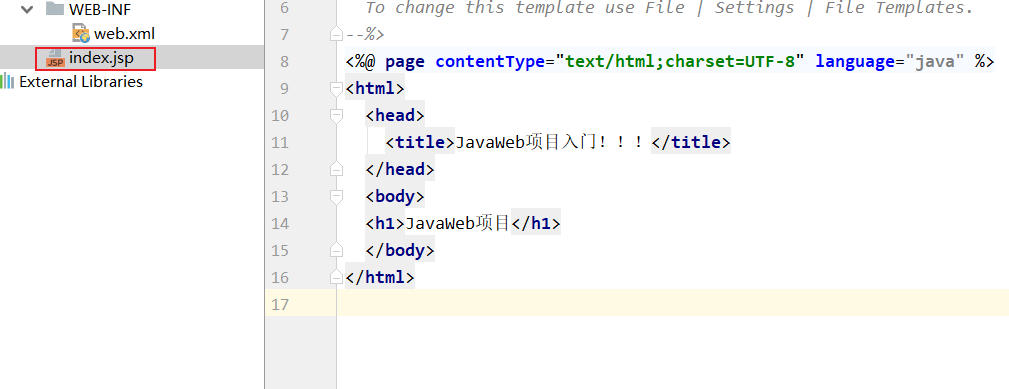Select index.jsp in the project tree

101,59
